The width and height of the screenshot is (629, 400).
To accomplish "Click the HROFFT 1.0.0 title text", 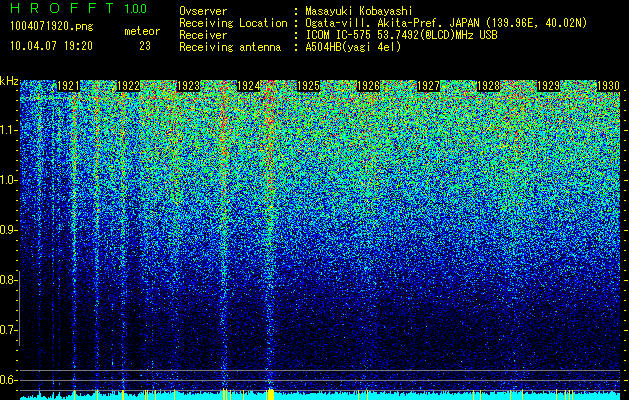I will (78, 8).
